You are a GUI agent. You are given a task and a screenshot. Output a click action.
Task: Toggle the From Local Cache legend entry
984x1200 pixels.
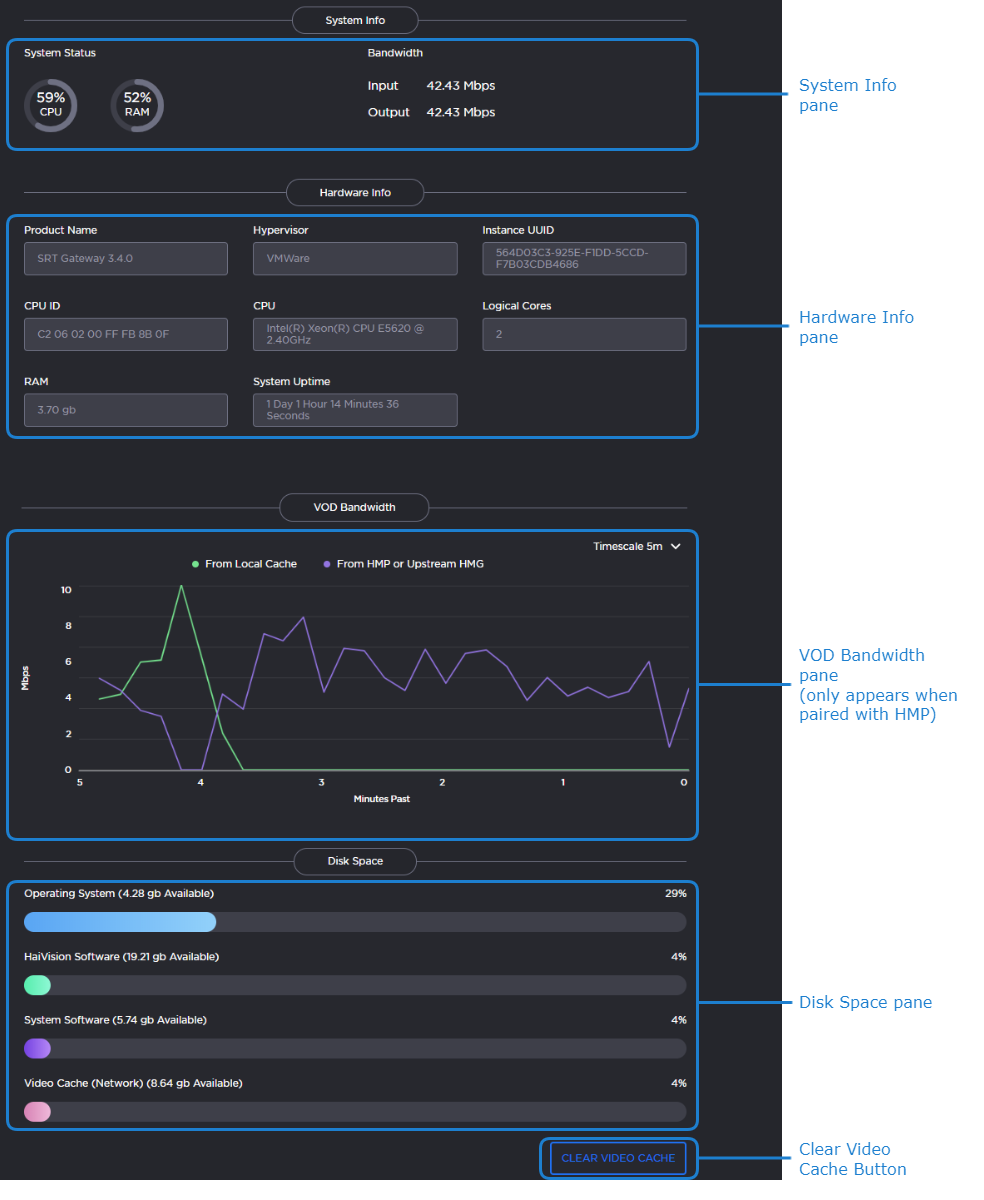click(244, 563)
